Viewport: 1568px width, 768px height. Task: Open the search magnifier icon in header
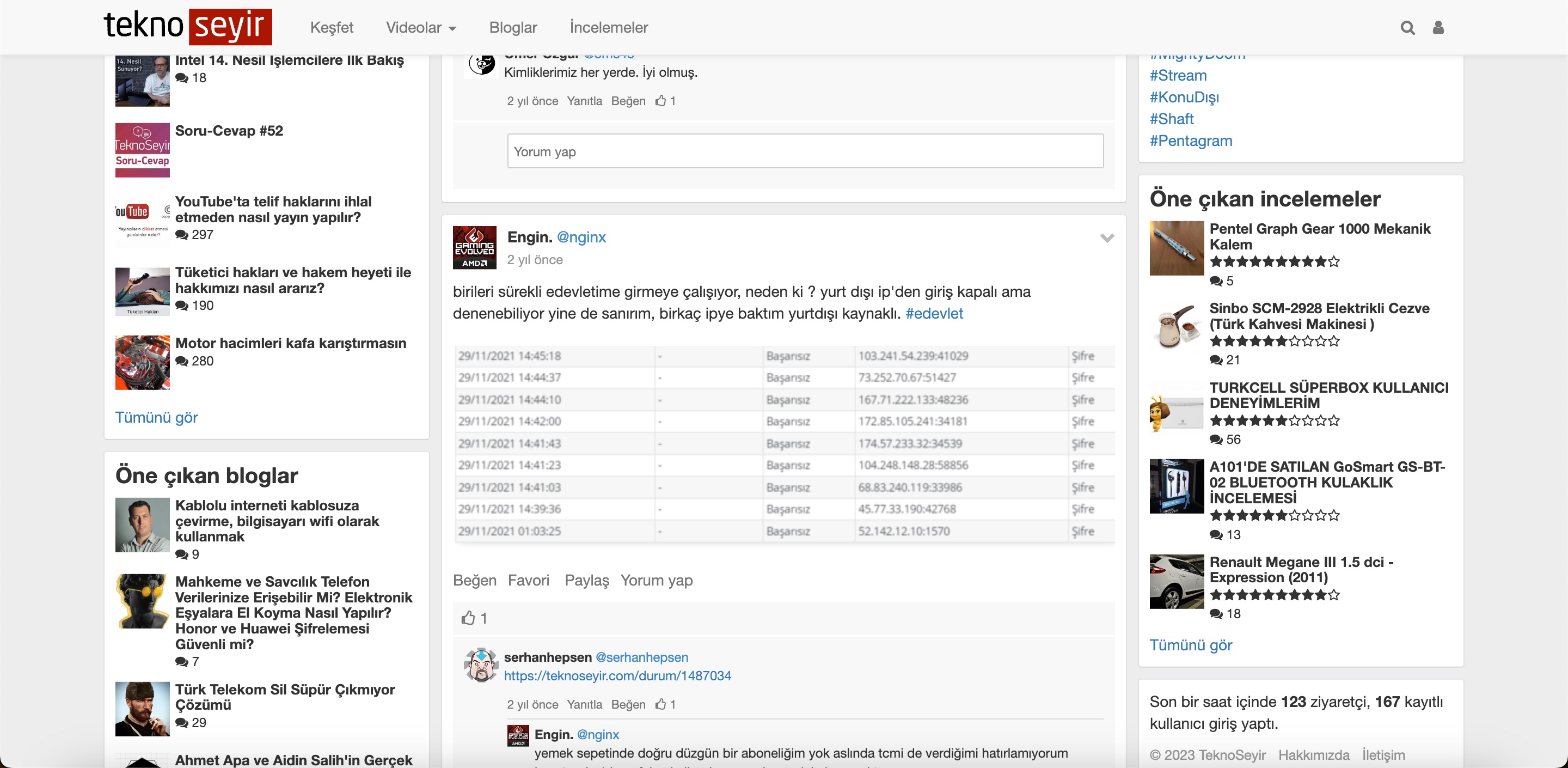pyautogui.click(x=1407, y=27)
